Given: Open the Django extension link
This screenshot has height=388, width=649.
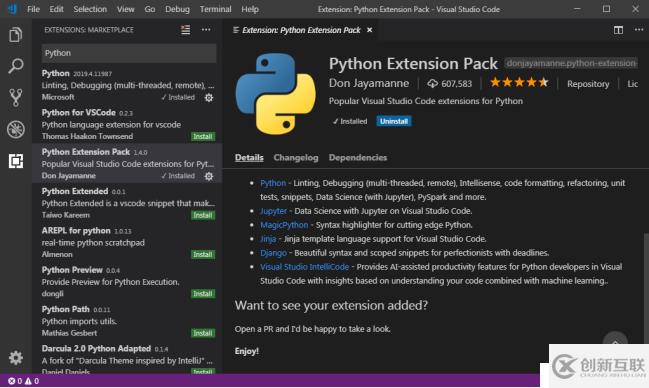Looking at the screenshot, I should click(273, 253).
